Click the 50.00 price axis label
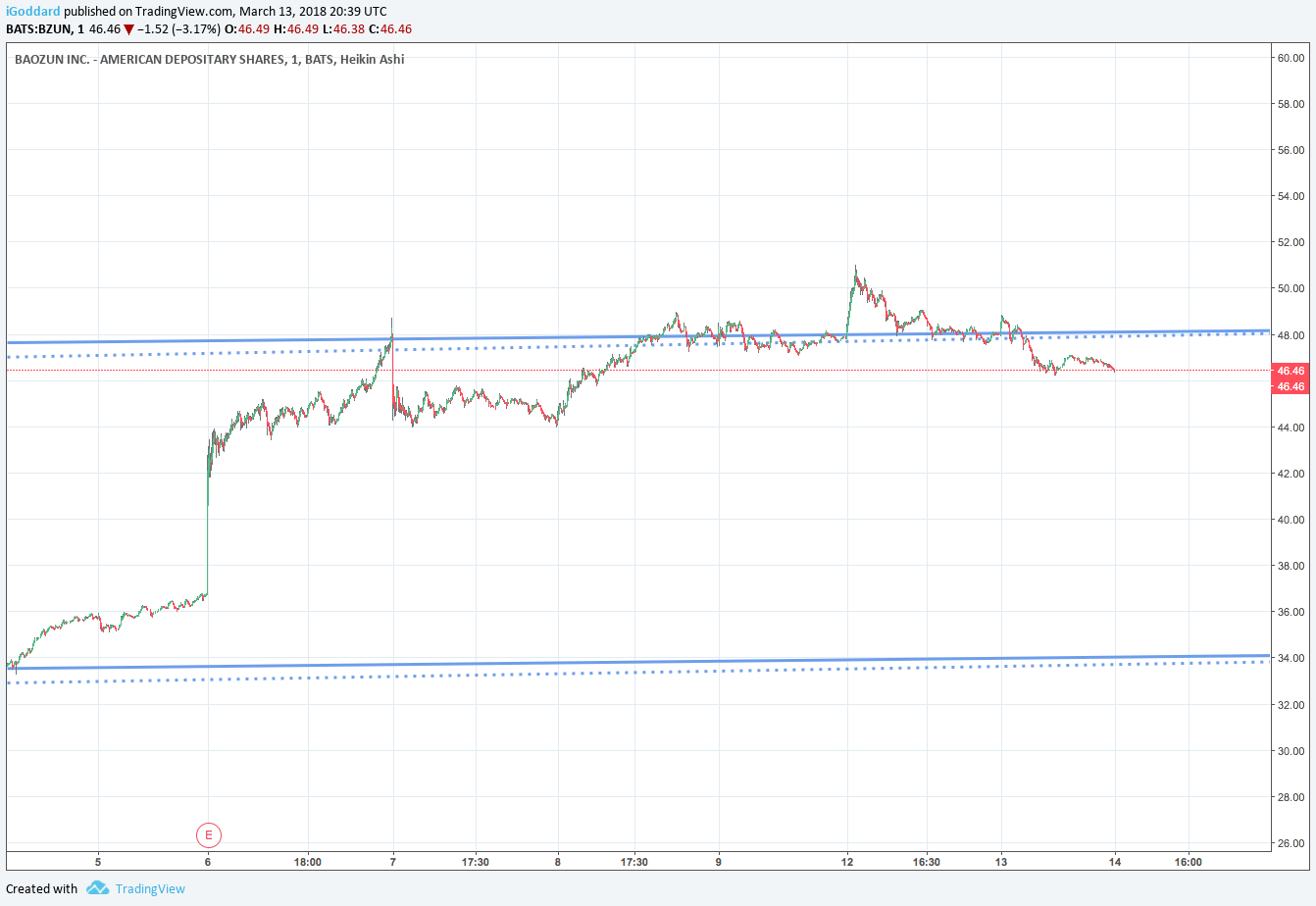This screenshot has height=906, width=1316. [x=1291, y=288]
